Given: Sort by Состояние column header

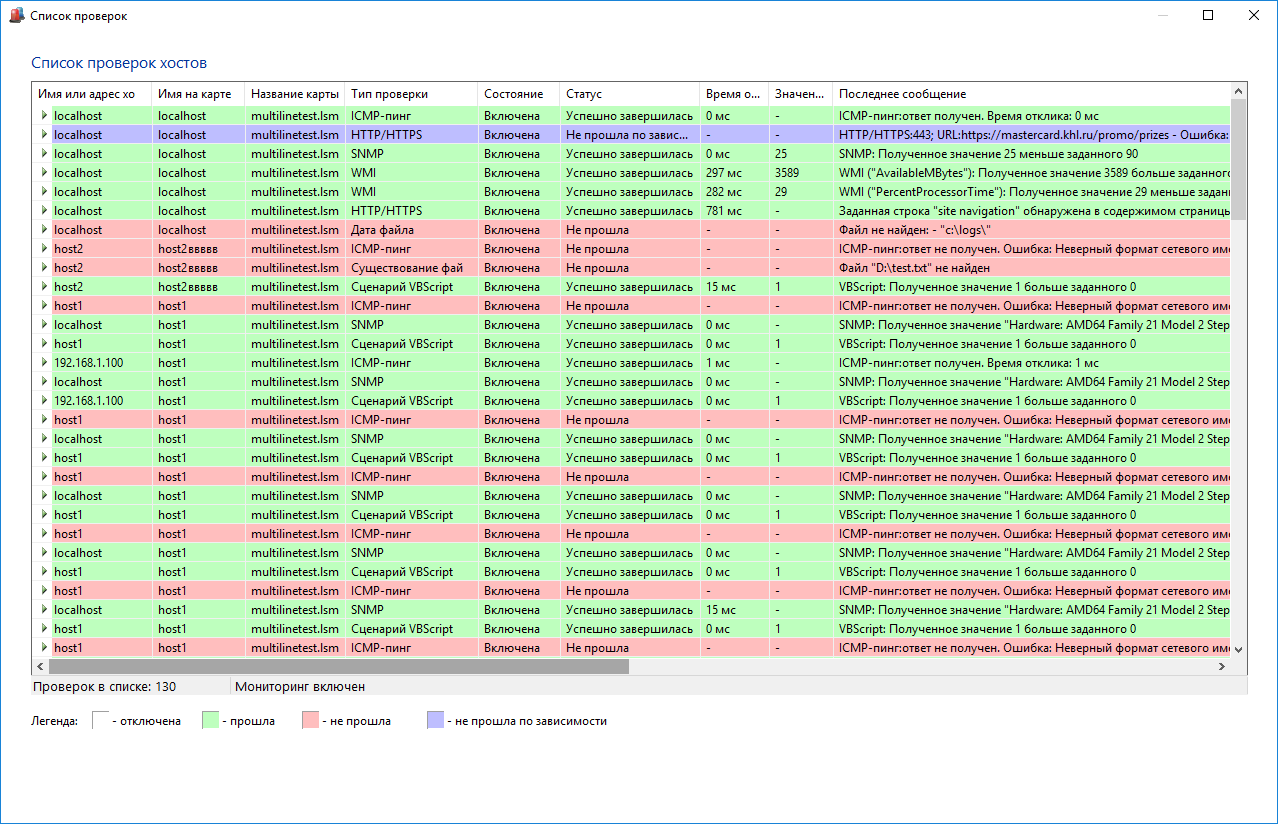Looking at the screenshot, I should click(518, 94).
